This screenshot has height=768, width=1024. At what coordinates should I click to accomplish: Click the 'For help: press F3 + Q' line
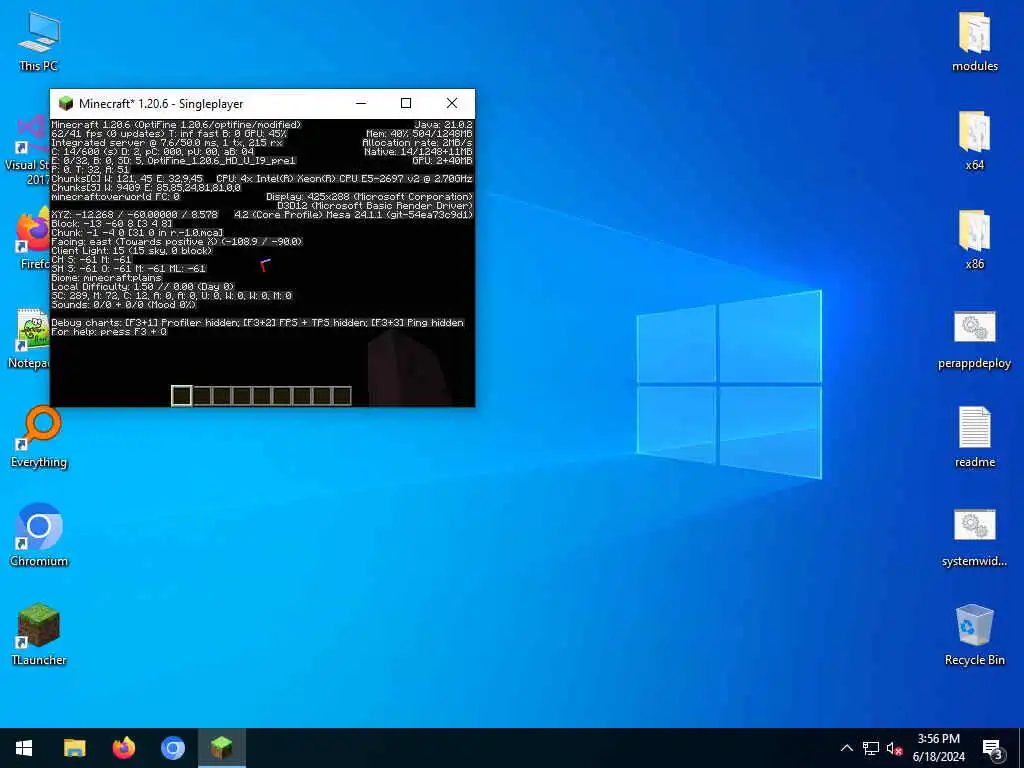click(109, 332)
